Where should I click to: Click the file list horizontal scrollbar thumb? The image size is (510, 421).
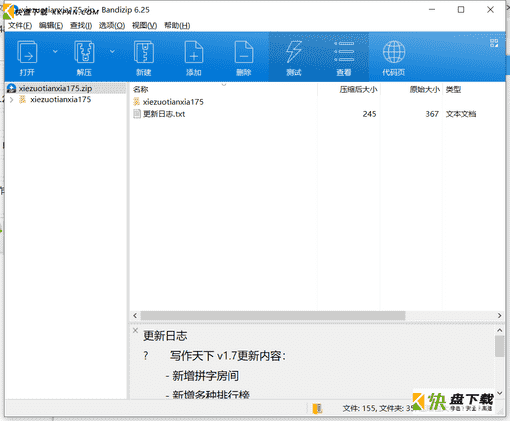point(273,315)
